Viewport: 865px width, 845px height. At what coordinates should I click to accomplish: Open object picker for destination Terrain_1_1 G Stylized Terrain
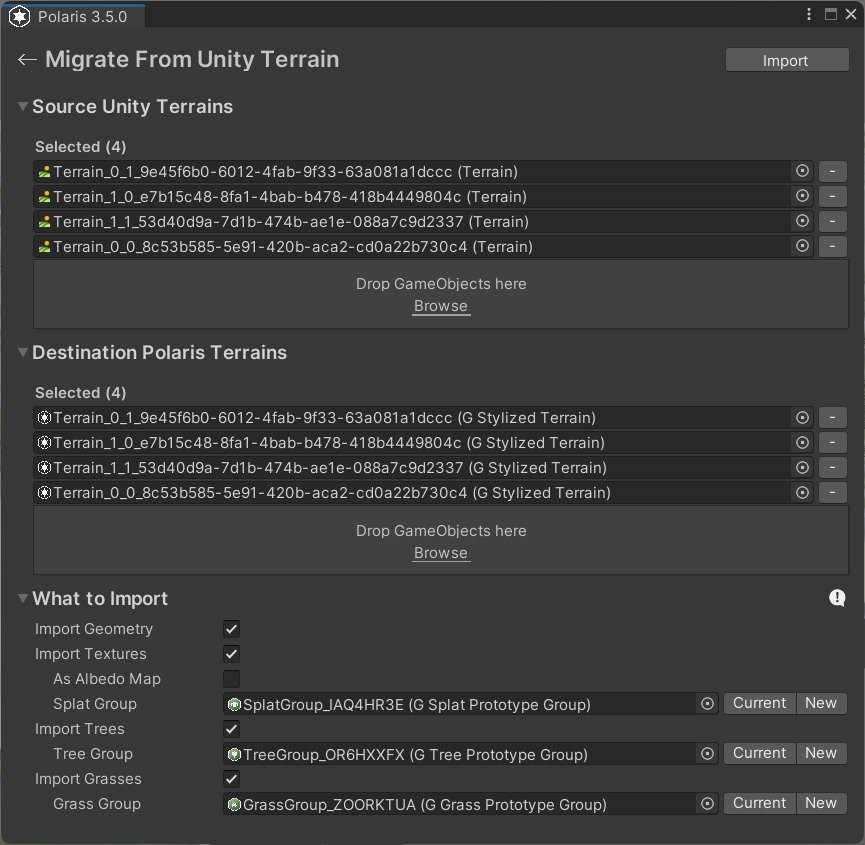[x=802, y=468]
